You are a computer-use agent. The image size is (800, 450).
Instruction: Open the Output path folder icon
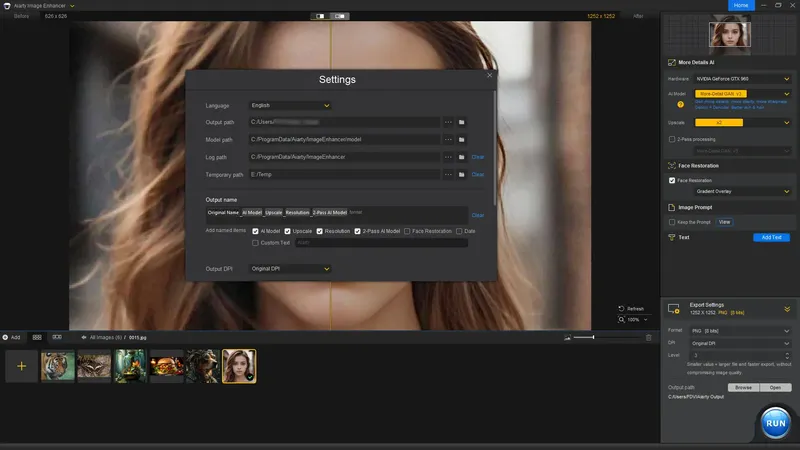click(461, 122)
